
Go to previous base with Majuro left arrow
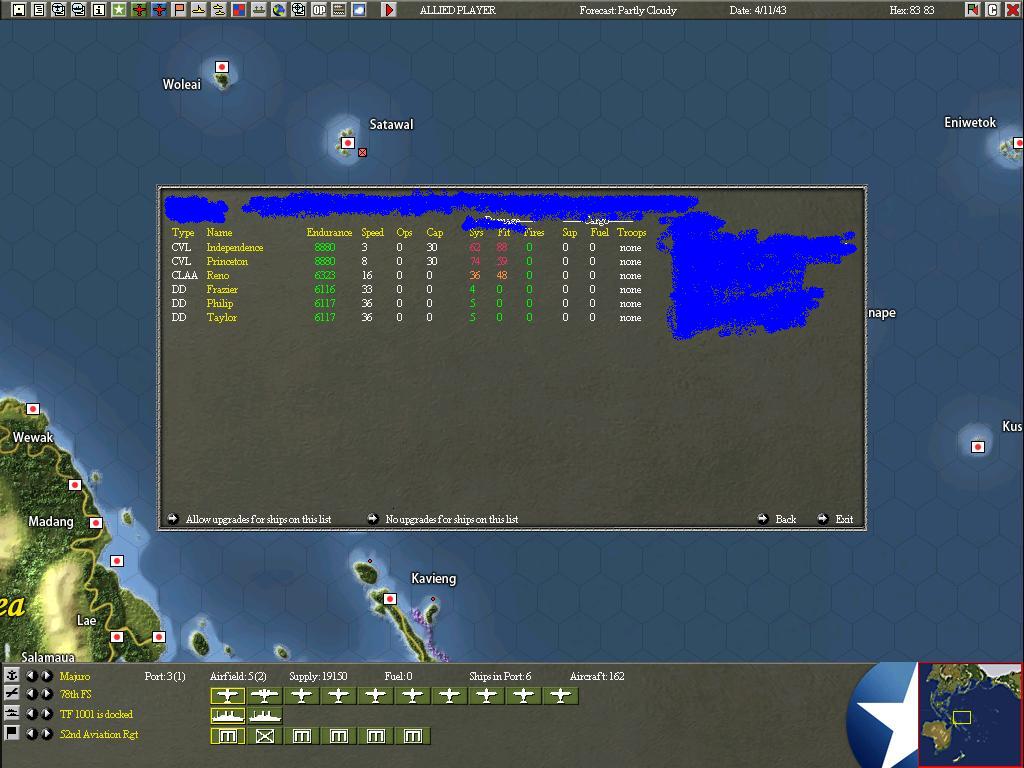point(31,676)
